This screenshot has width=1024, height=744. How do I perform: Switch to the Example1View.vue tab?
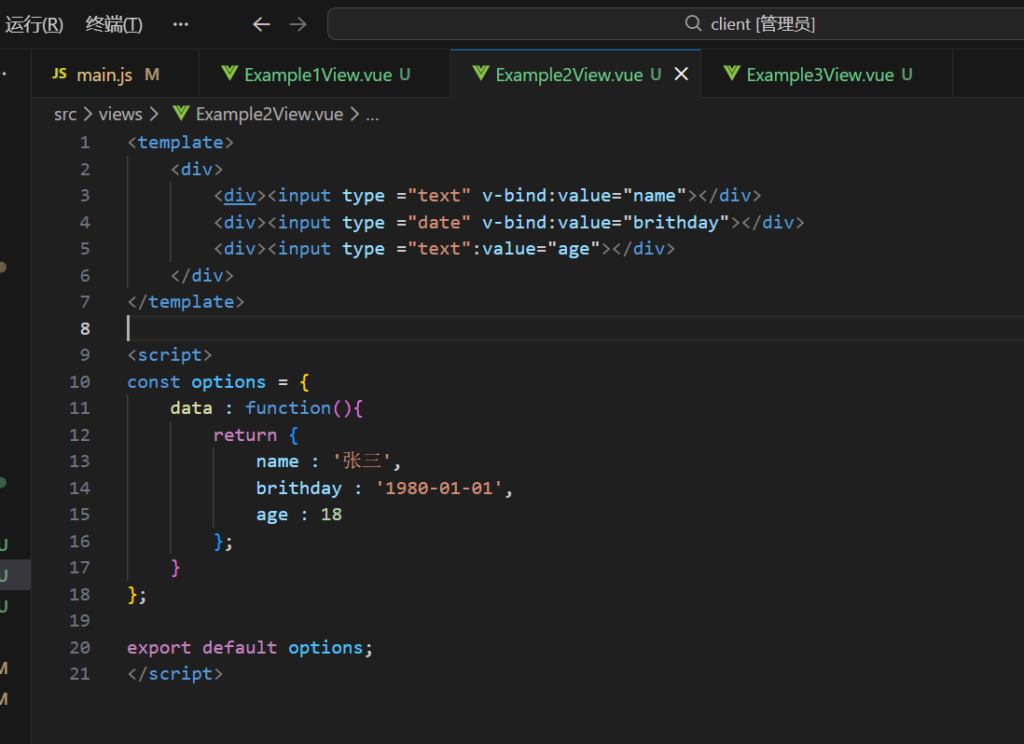(x=317, y=75)
